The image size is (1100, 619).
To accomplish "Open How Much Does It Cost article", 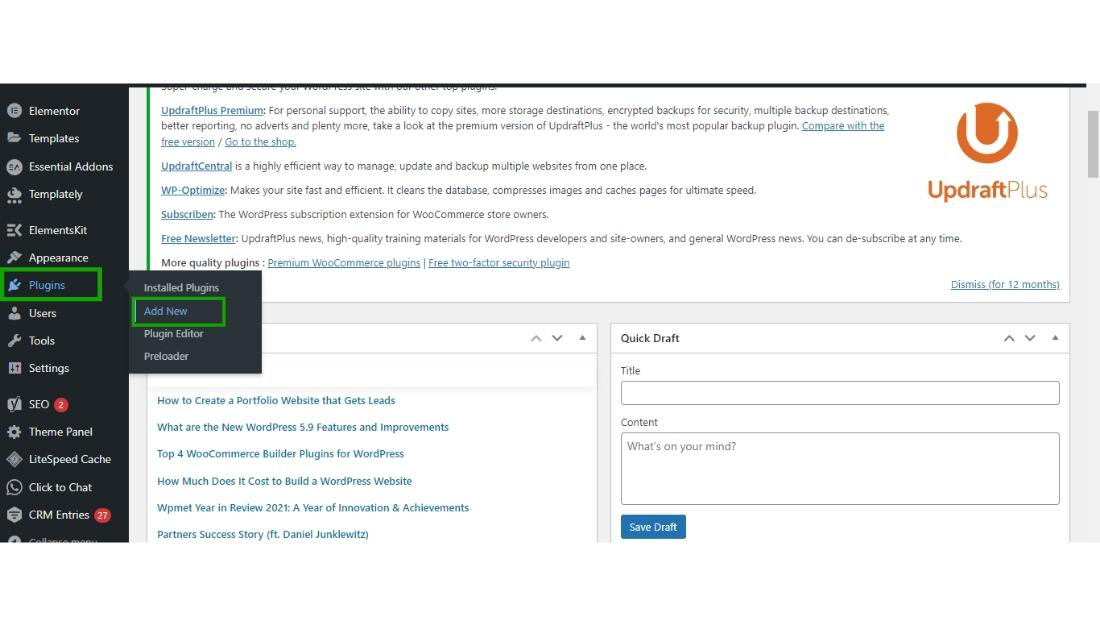I will click(284, 481).
